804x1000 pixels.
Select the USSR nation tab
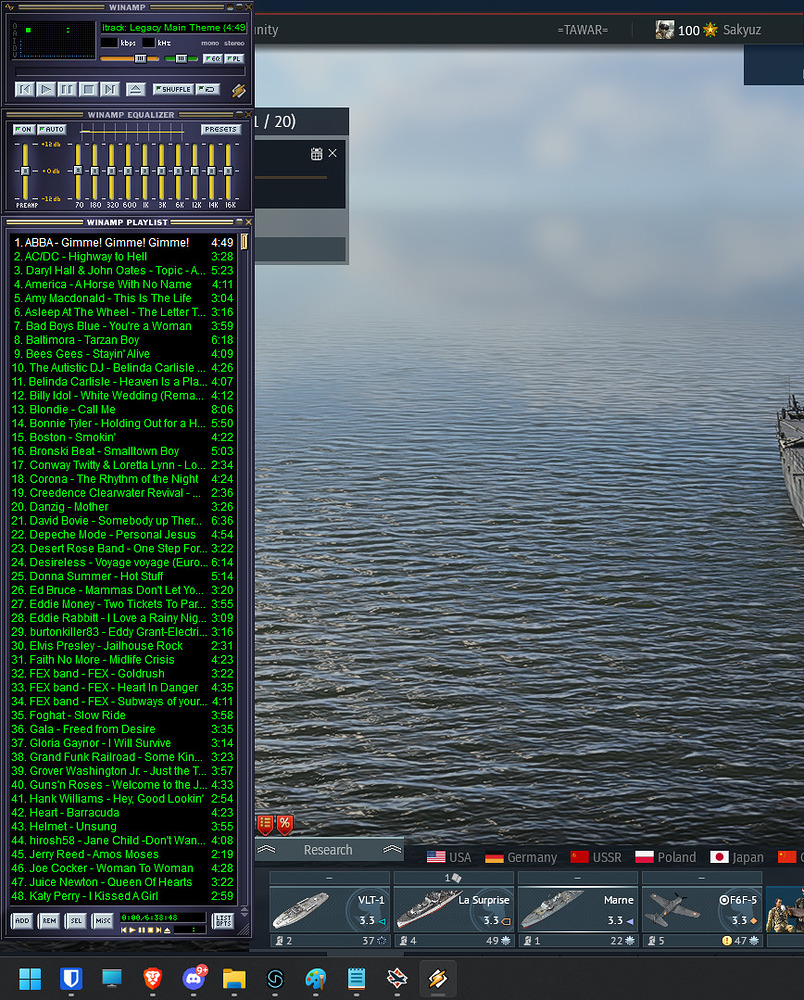coord(595,857)
